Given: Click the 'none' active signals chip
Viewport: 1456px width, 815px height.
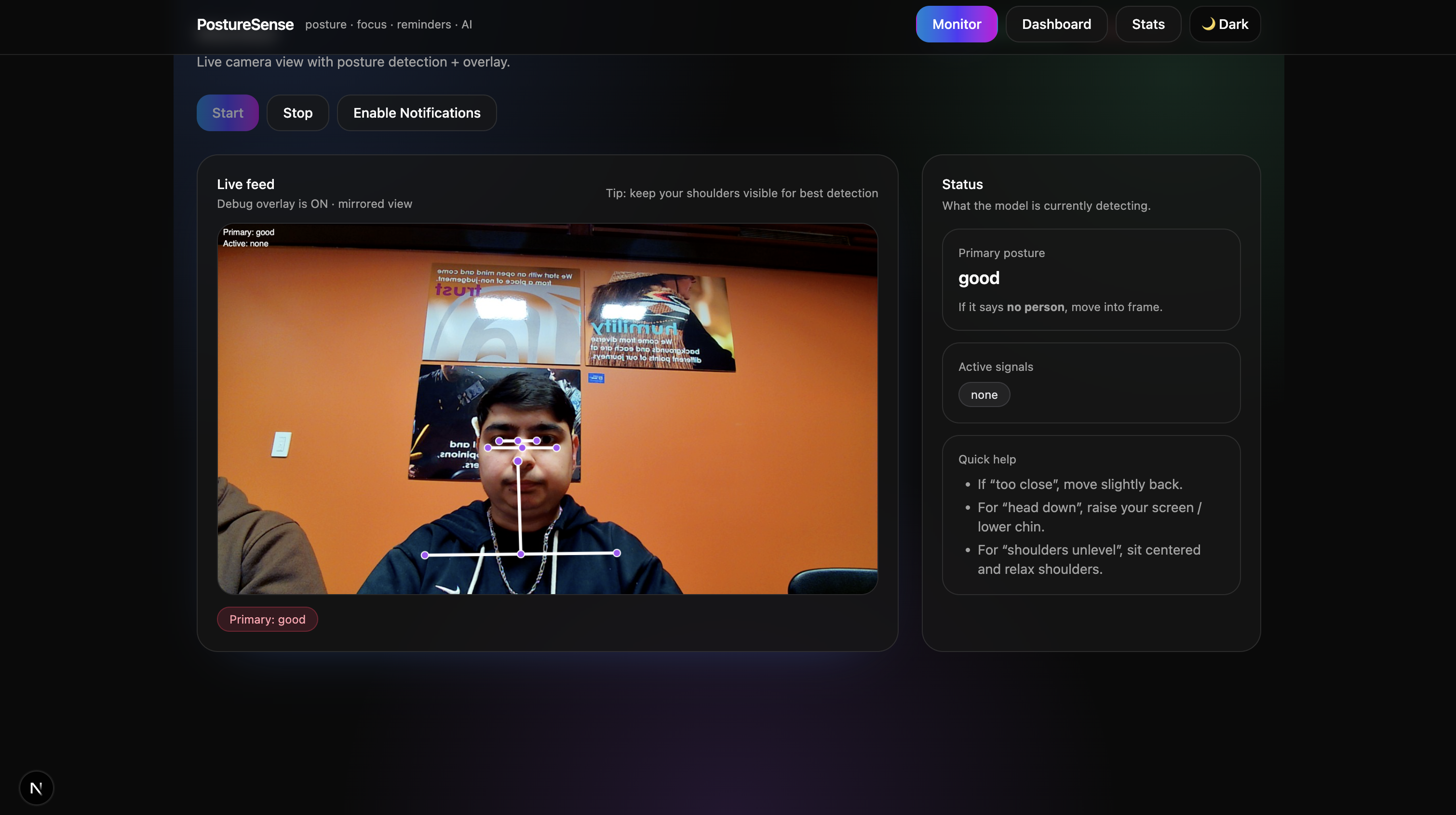Looking at the screenshot, I should [x=984, y=395].
